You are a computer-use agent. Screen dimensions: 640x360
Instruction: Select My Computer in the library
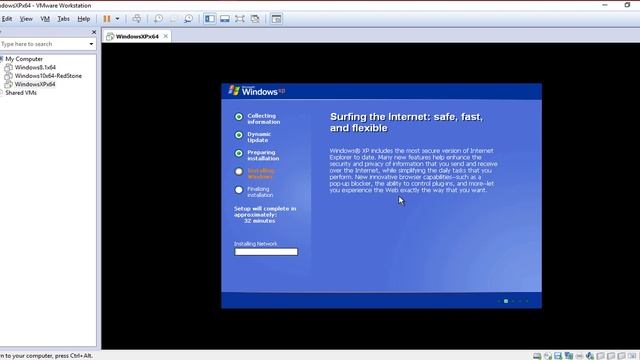tap(24, 59)
